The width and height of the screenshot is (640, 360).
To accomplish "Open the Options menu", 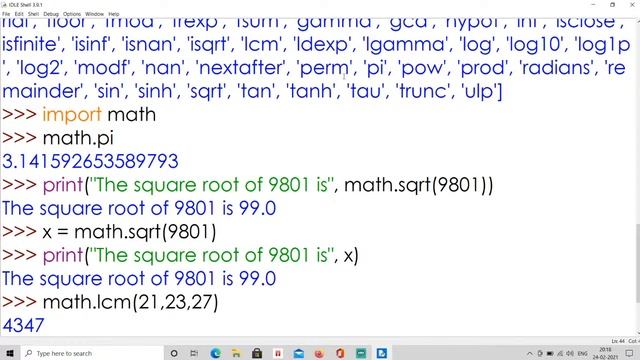I will 72,14.
